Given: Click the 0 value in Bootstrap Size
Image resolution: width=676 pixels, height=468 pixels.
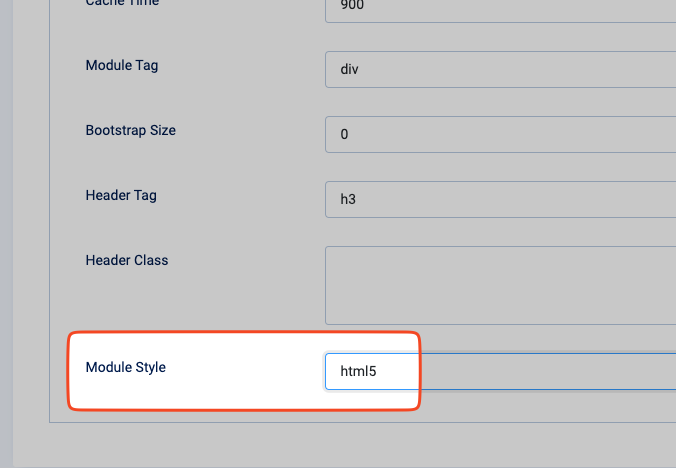Looking at the screenshot, I should coord(344,134).
